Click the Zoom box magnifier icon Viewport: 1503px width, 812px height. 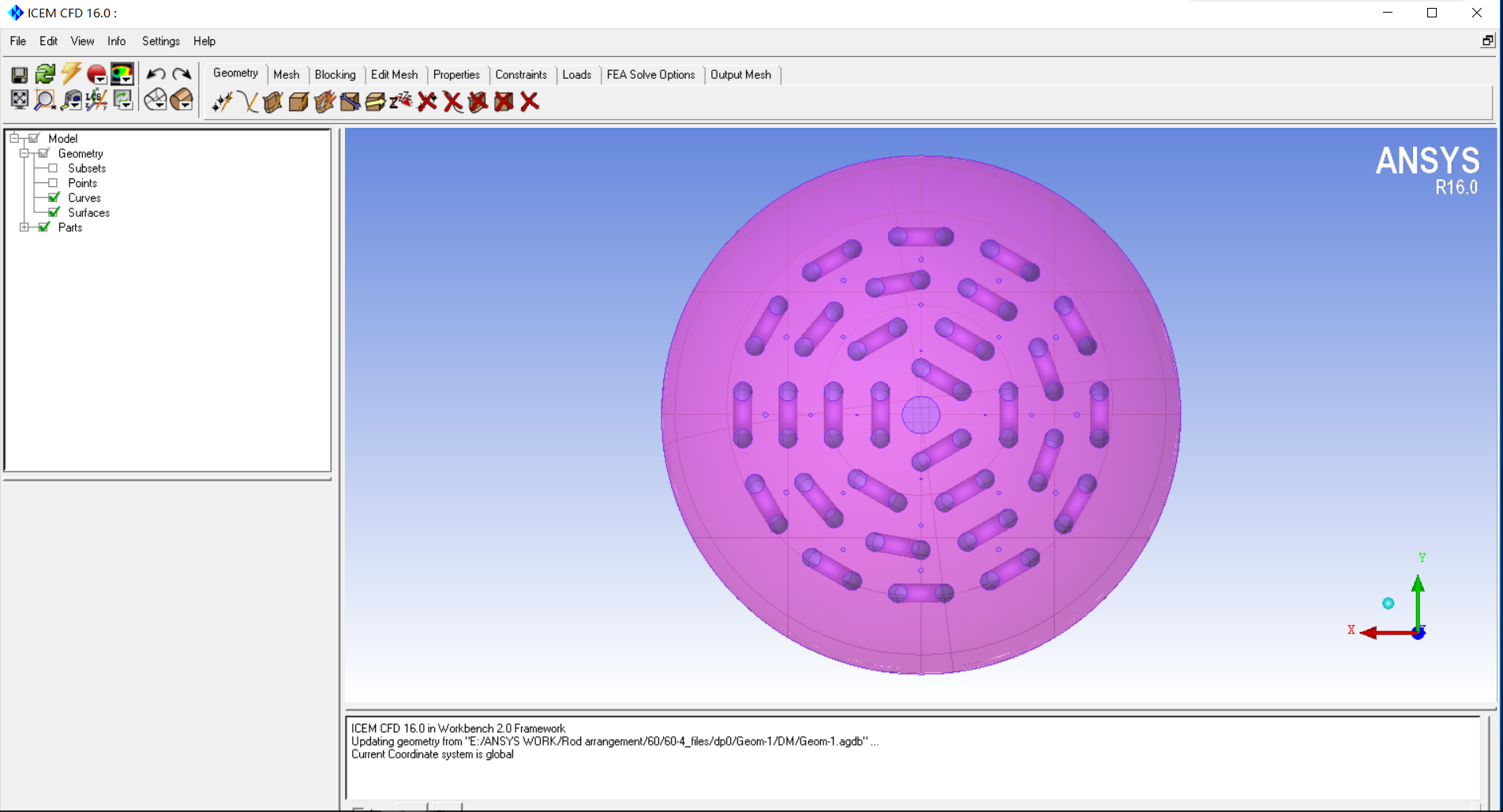[x=45, y=99]
